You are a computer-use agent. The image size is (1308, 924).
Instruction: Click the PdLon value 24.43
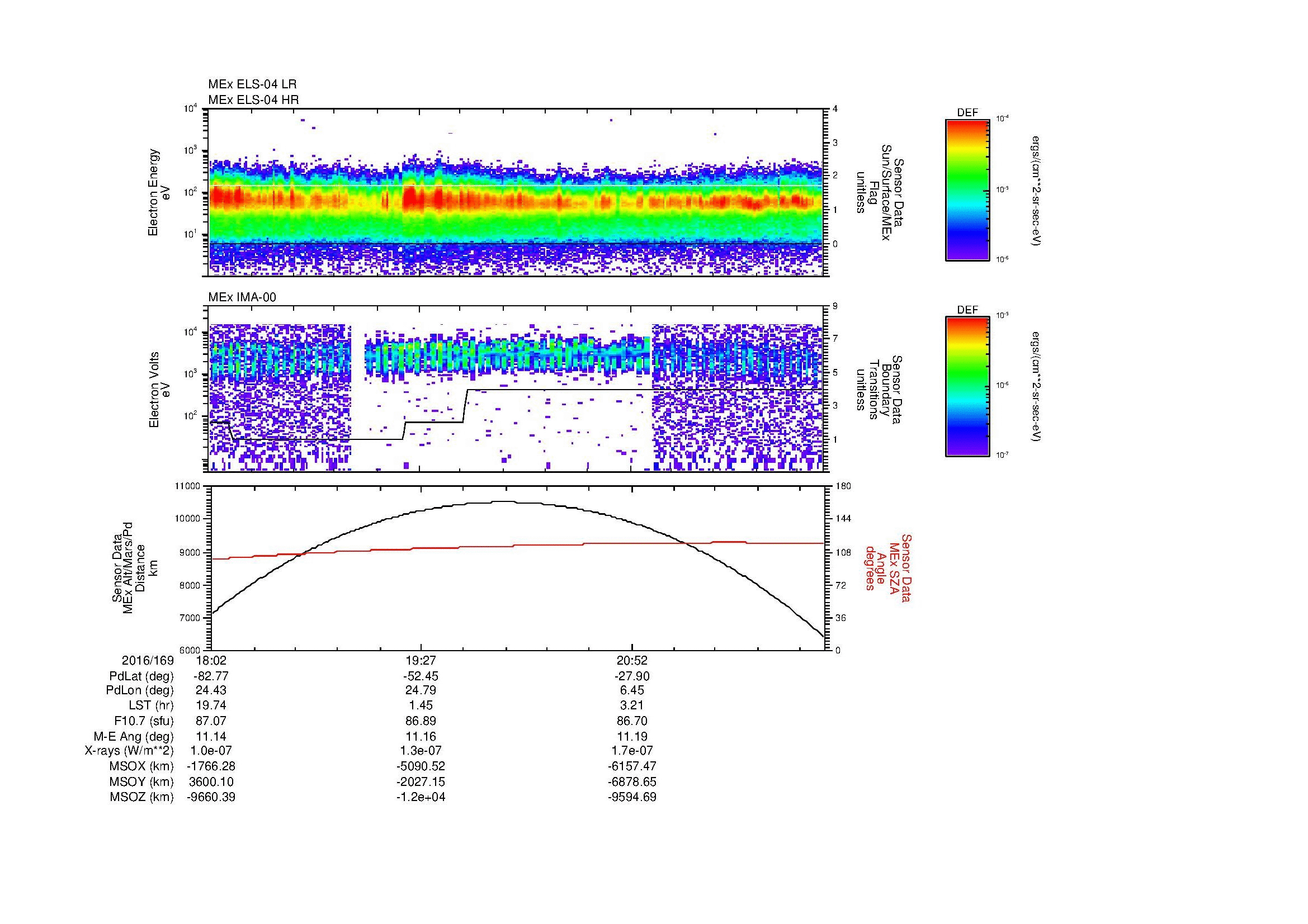tap(211, 690)
